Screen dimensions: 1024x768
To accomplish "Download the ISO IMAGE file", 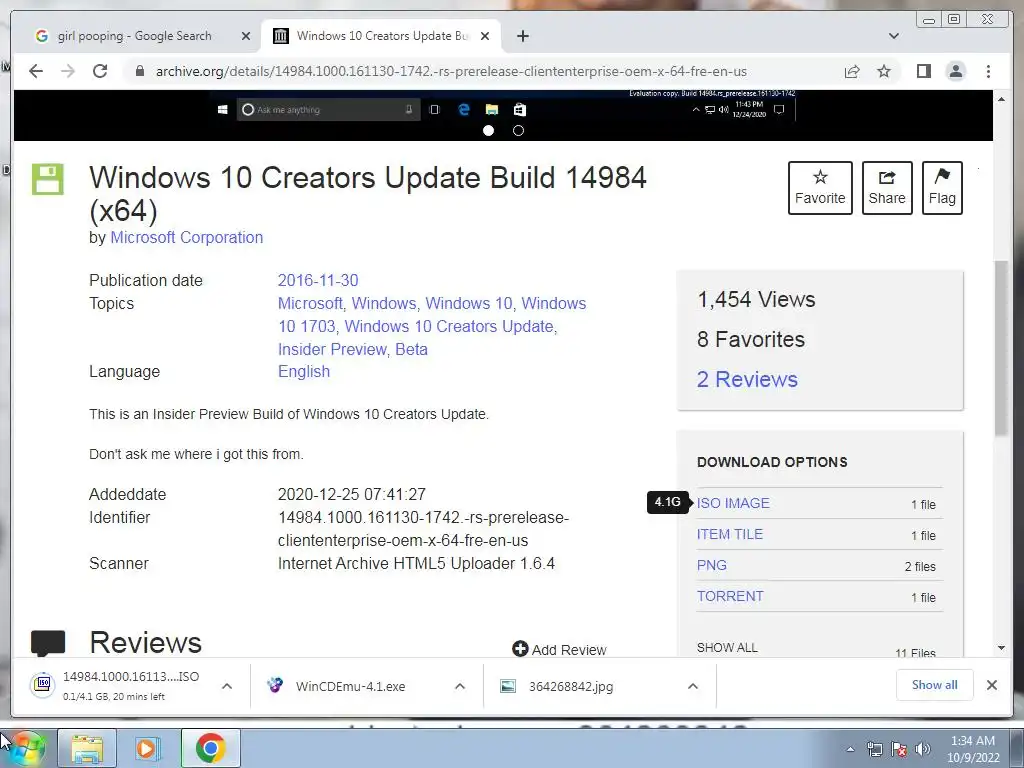I will [x=733, y=503].
